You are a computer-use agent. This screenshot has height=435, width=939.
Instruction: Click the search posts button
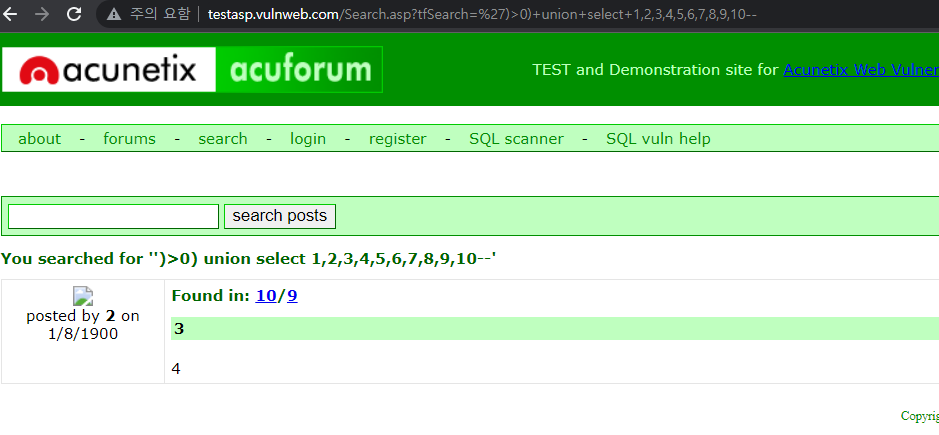[280, 216]
